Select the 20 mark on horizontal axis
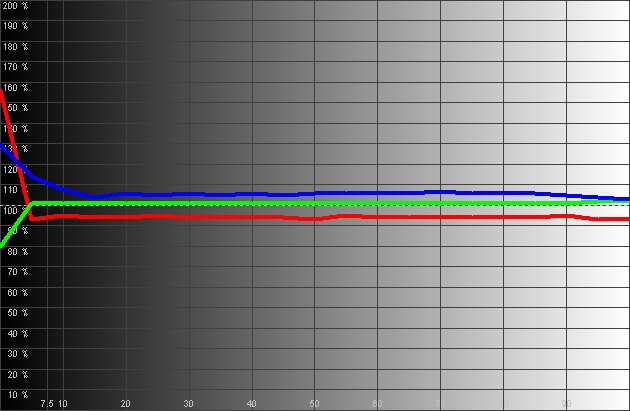 tap(126, 404)
